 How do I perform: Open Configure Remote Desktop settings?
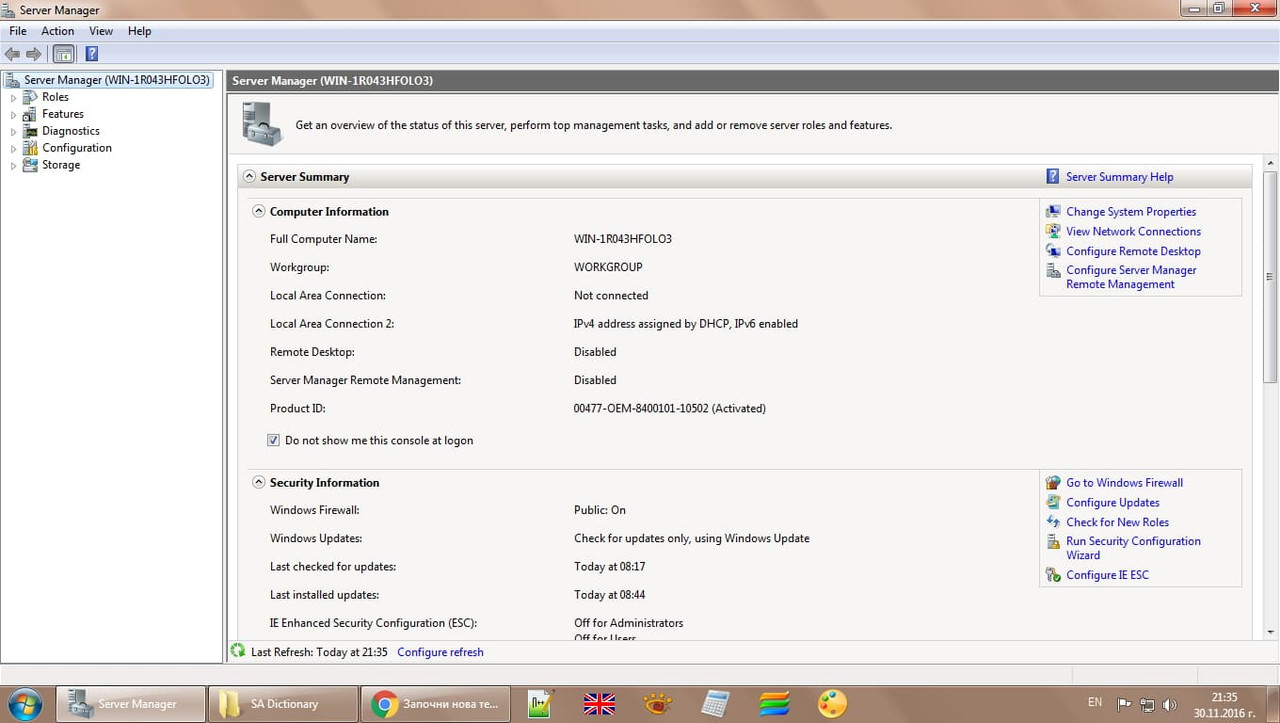pyautogui.click(x=1133, y=251)
